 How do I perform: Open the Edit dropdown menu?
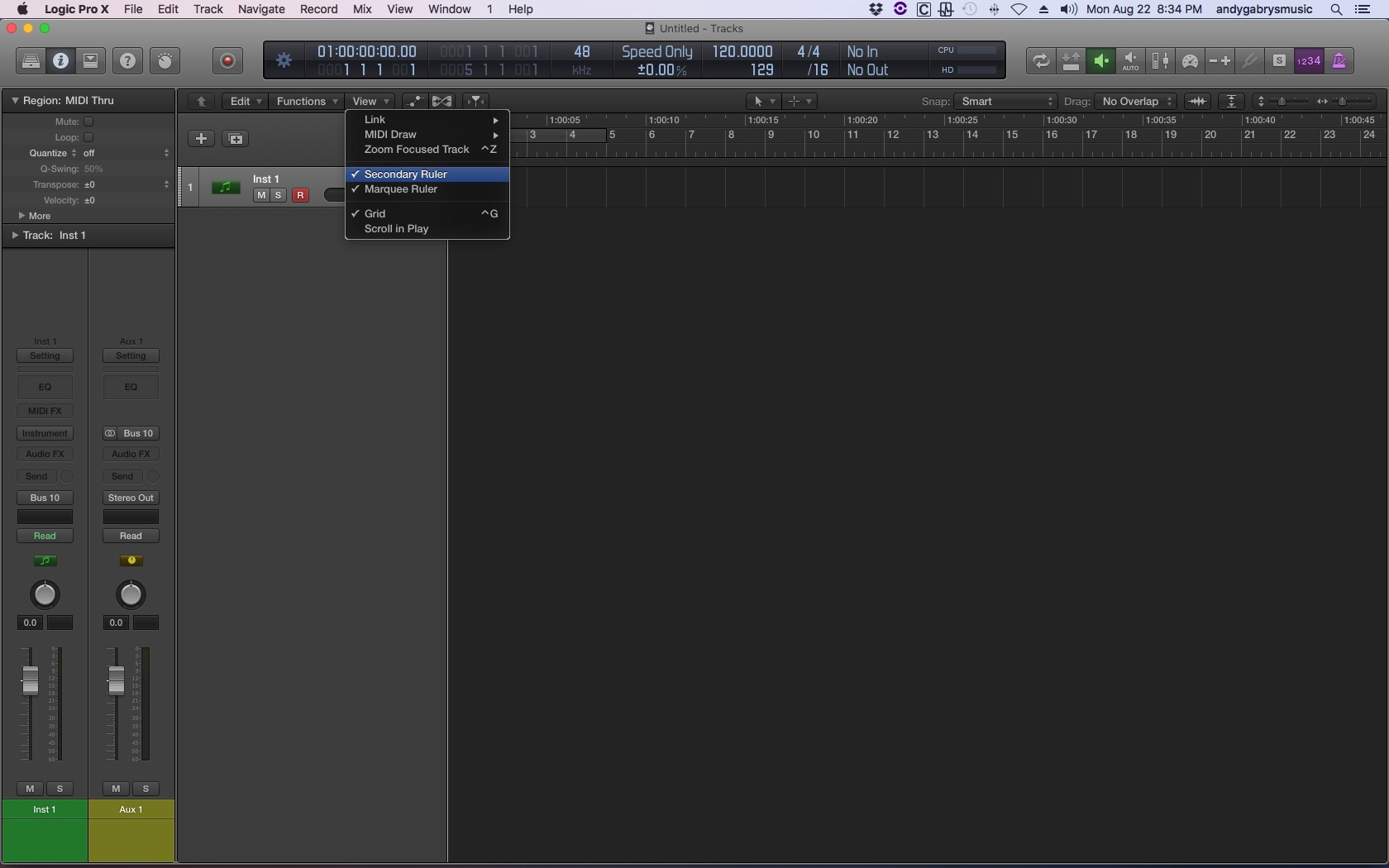click(x=245, y=101)
